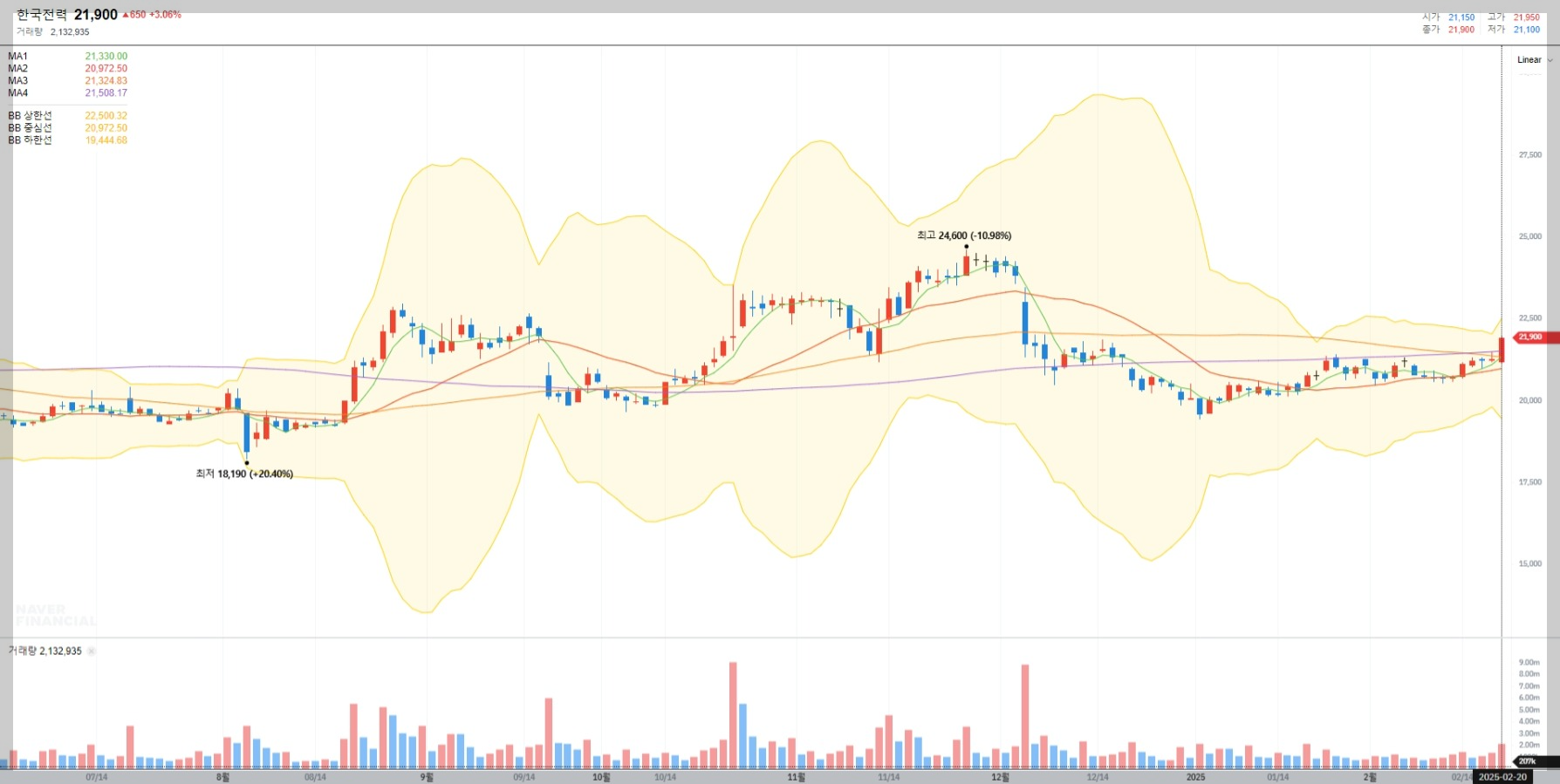Click the MA4 legend value 21,508.17

(106, 93)
